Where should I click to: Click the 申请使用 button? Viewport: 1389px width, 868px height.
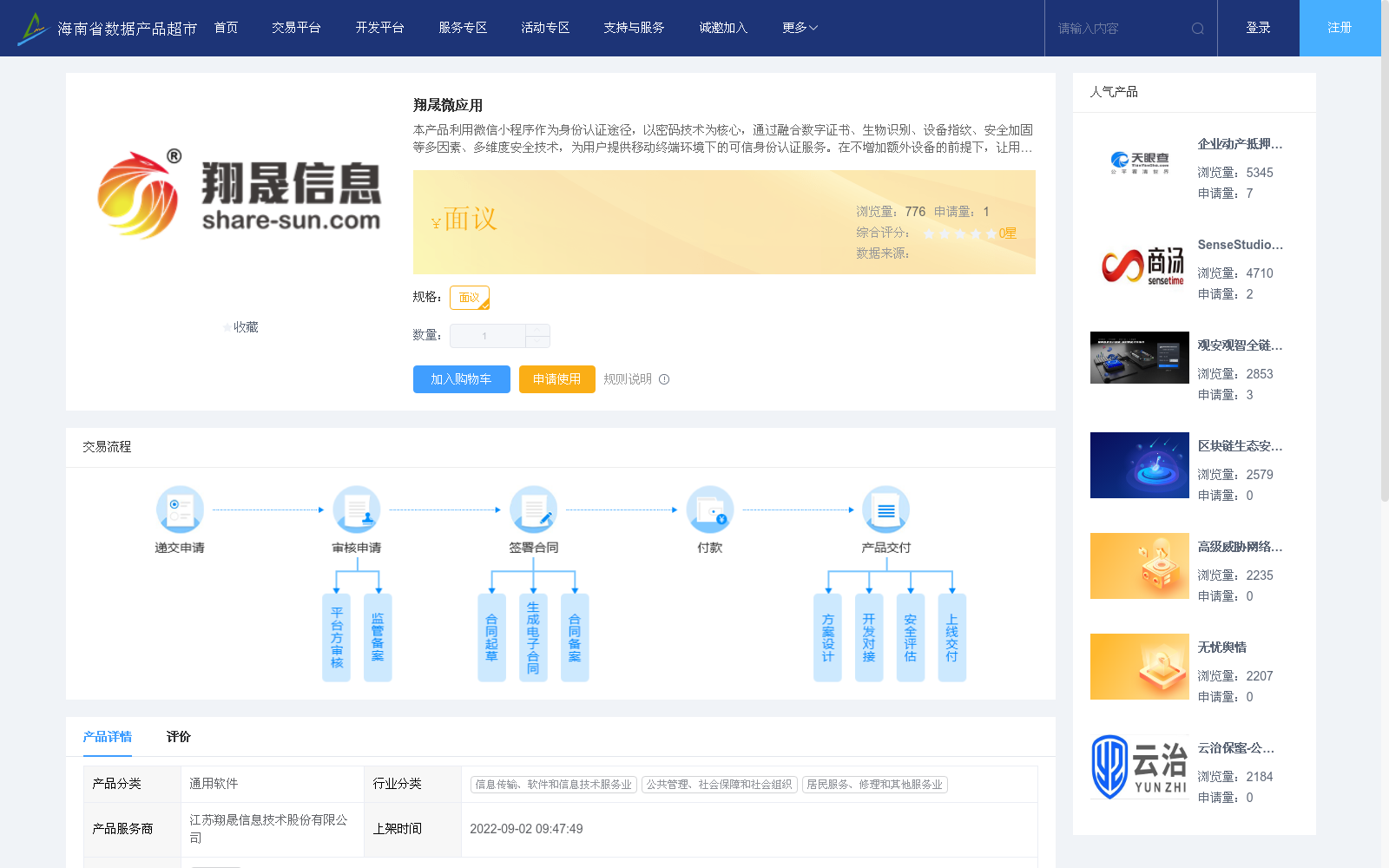[x=557, y=379]
